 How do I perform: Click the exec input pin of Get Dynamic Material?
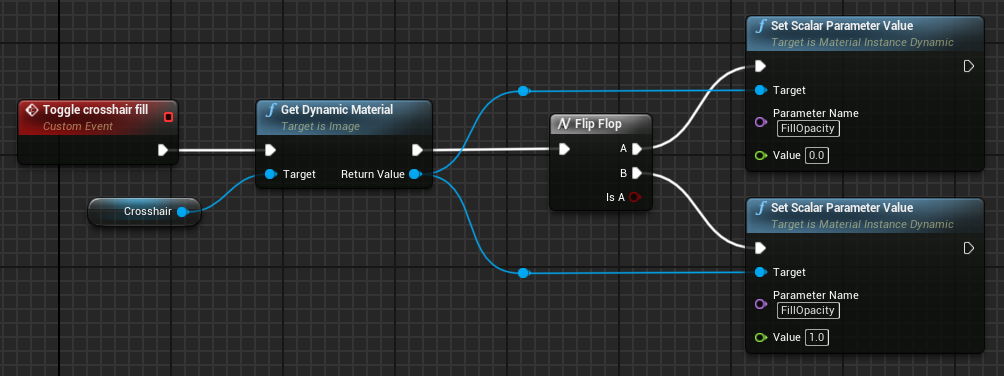[x=270, y=150]
